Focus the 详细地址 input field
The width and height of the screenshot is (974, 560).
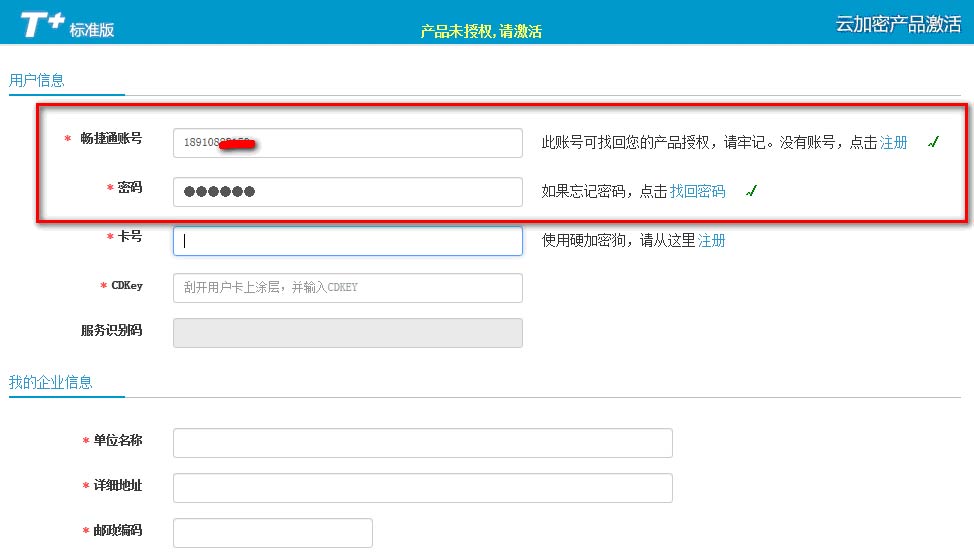click(x=422, y=488)
